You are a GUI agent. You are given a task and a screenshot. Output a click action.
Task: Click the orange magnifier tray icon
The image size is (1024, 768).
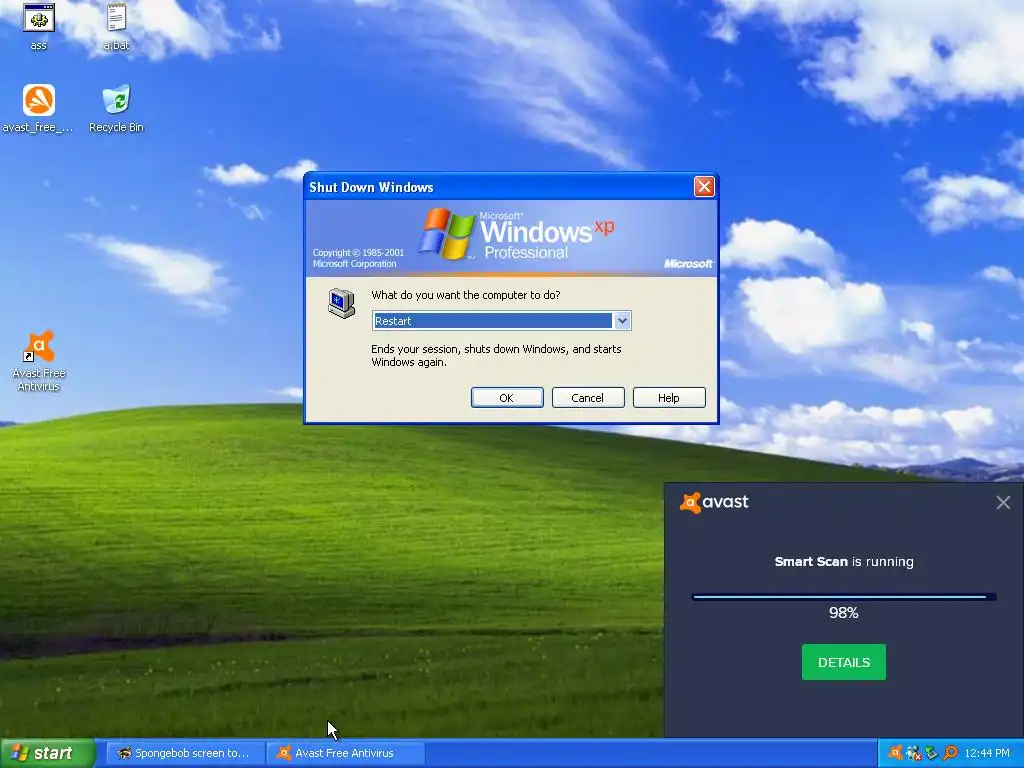click(950, 753)
